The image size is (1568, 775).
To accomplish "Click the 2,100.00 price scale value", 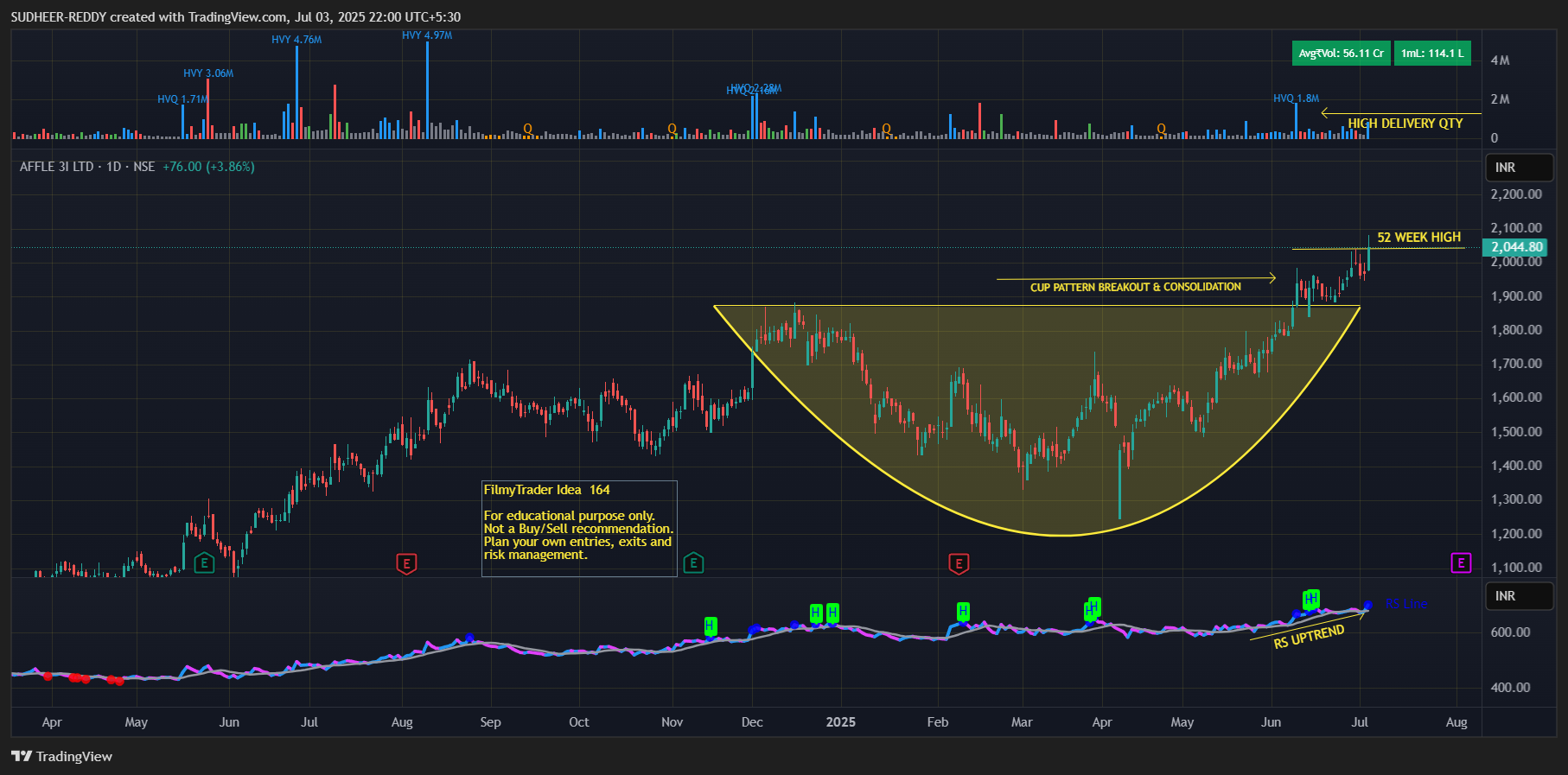I will (1516, 228).
